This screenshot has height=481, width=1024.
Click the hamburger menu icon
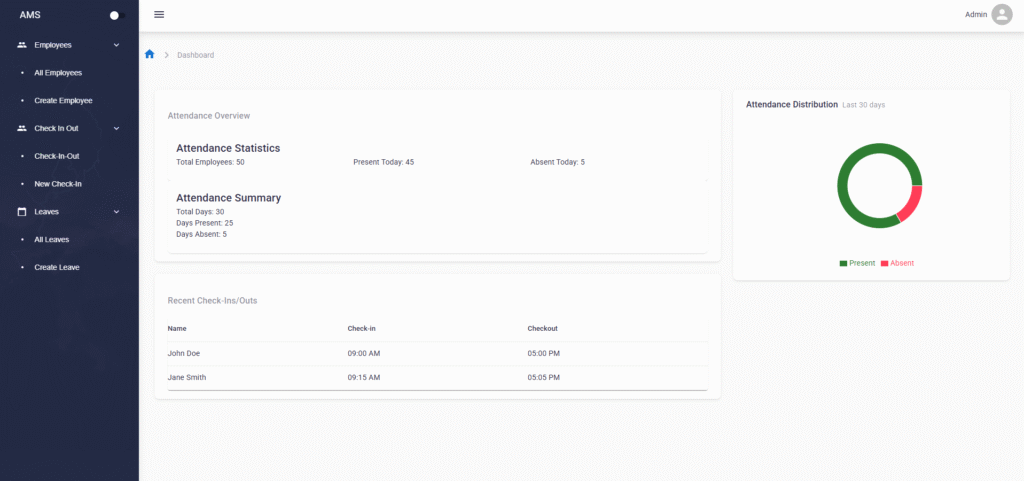[x=159, y=15]
